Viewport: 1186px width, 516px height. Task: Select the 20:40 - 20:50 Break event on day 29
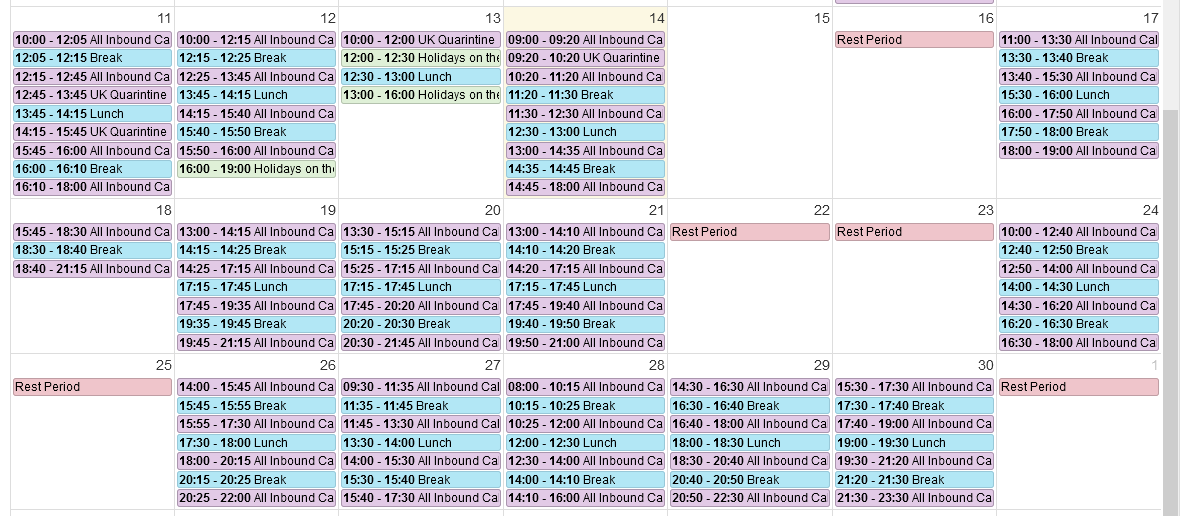point(750,480)
